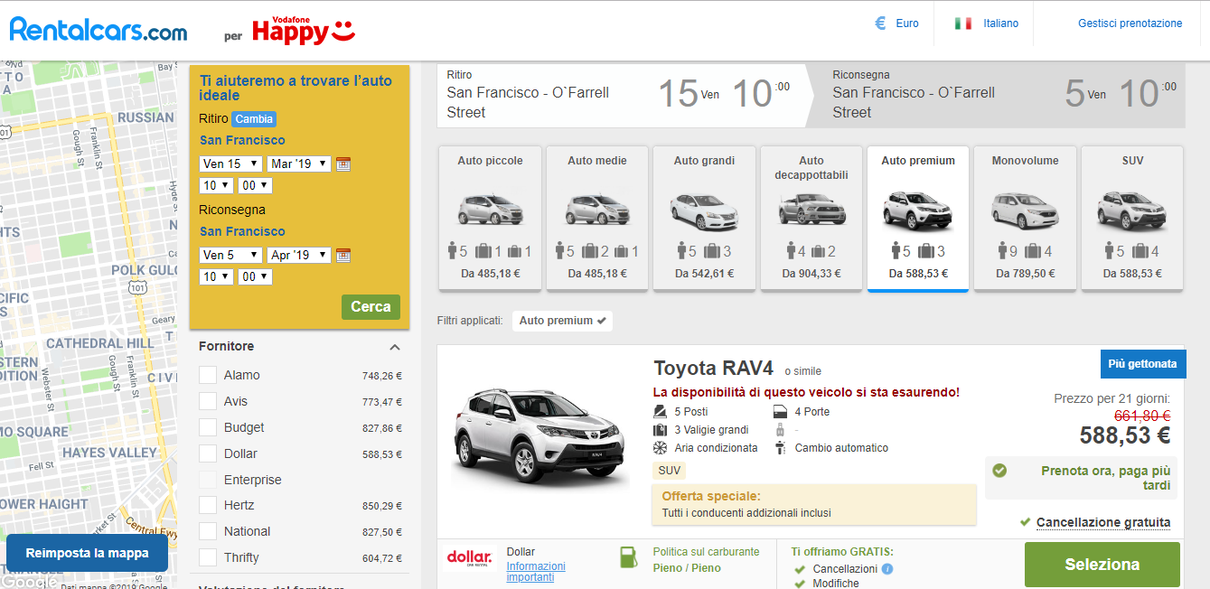Select the Auto medie category tab
This screenshot has height=589, width=1210.
pos(597,219)
